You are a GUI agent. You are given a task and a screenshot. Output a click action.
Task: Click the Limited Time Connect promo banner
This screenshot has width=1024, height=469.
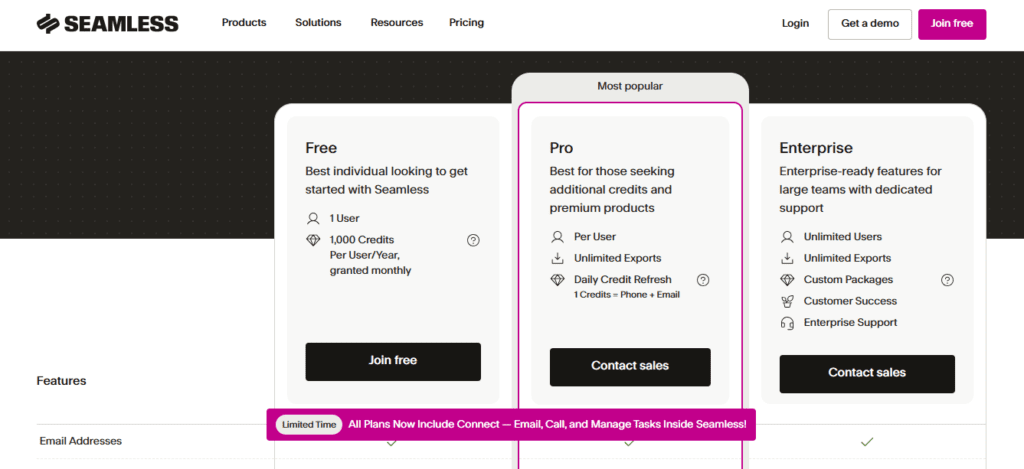click(511, 424)
